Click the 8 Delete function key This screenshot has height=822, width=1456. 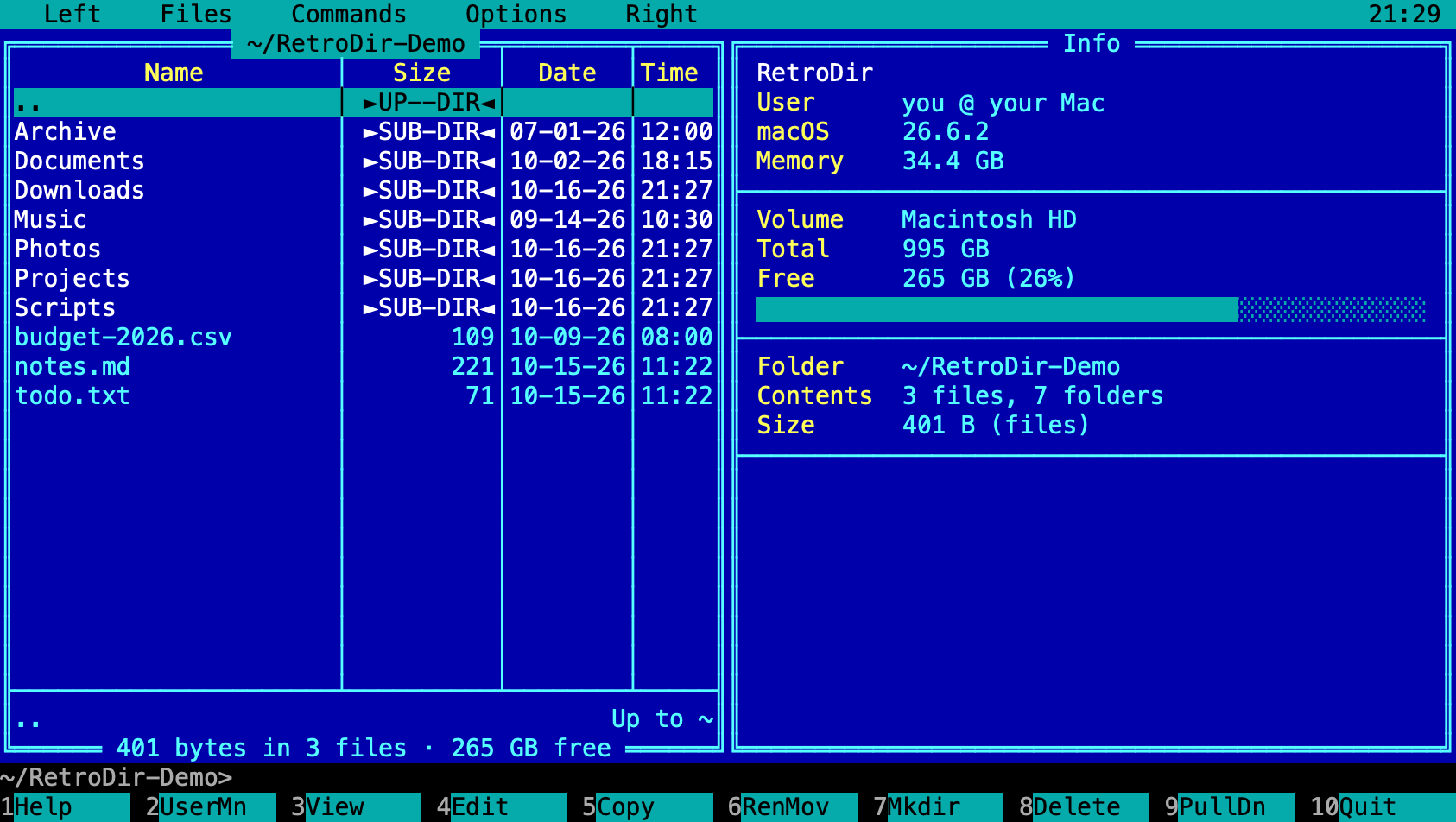click(x=1084, y=807)
